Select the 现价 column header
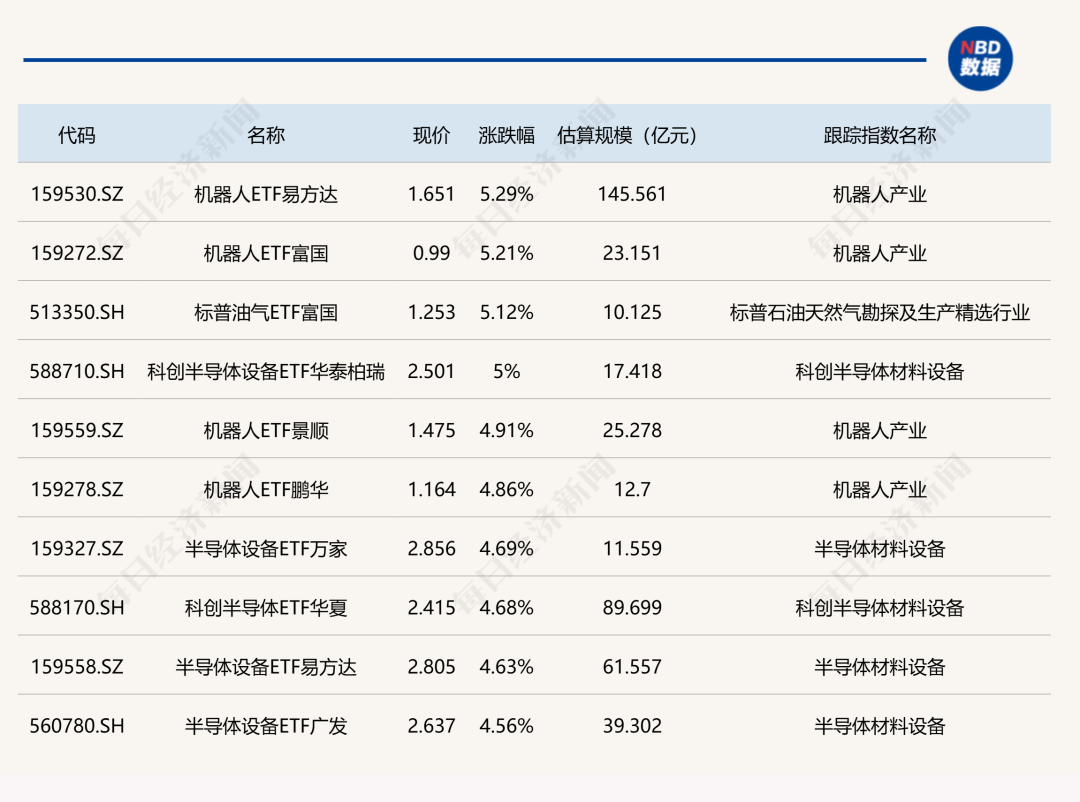Viewport: 1080px width, 802px height. tap(431, 135)
